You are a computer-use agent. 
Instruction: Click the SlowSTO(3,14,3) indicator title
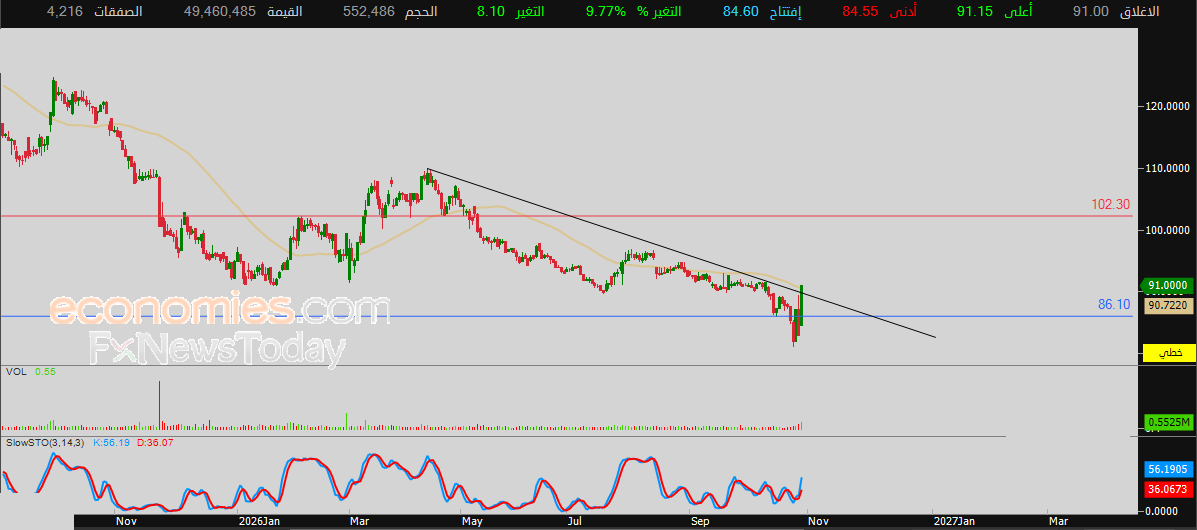pyautogui.click(x=44, y=442)
